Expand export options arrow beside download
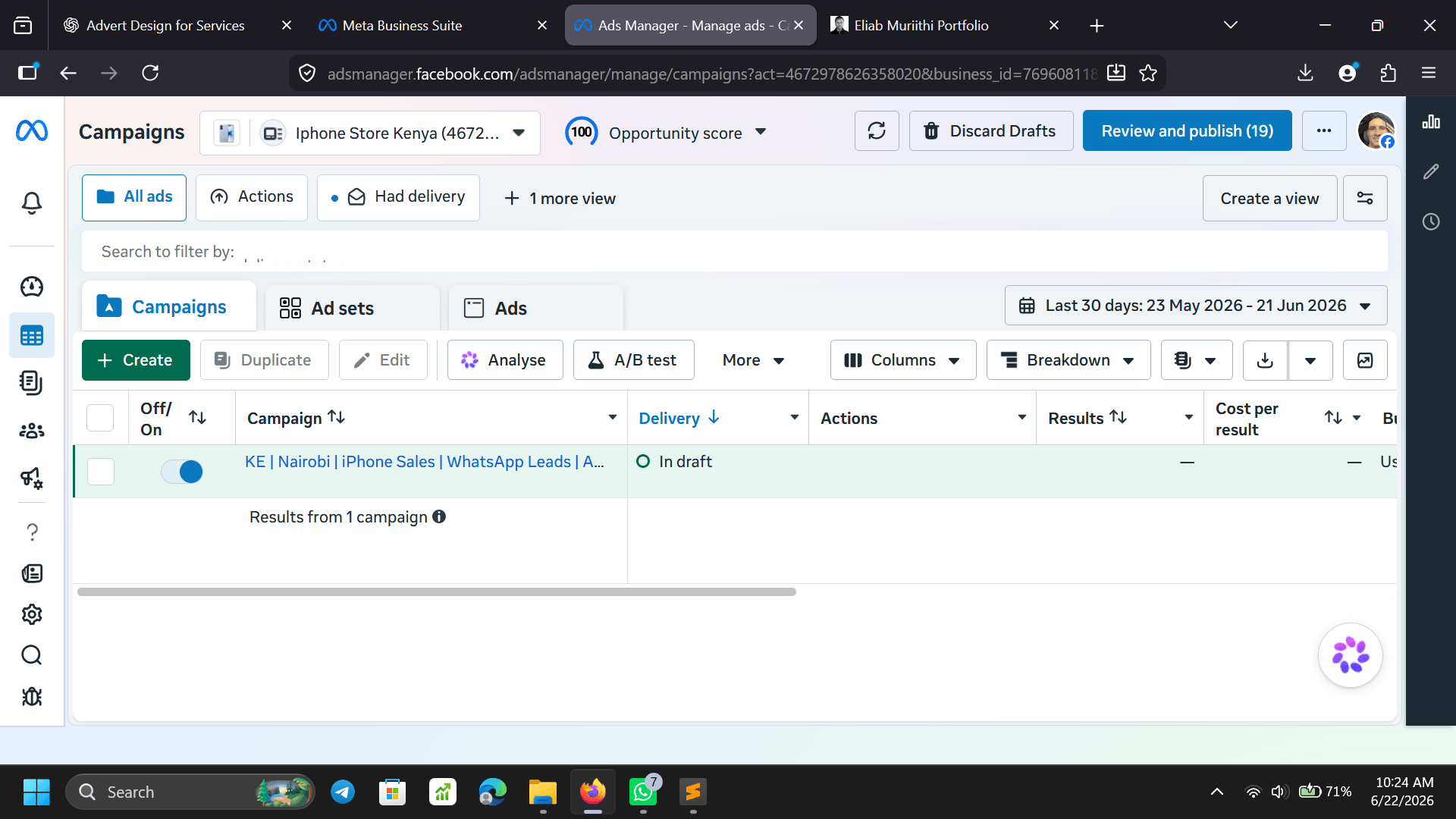1456x819 pixels. pyautogui.click(x=1310, y=360)
